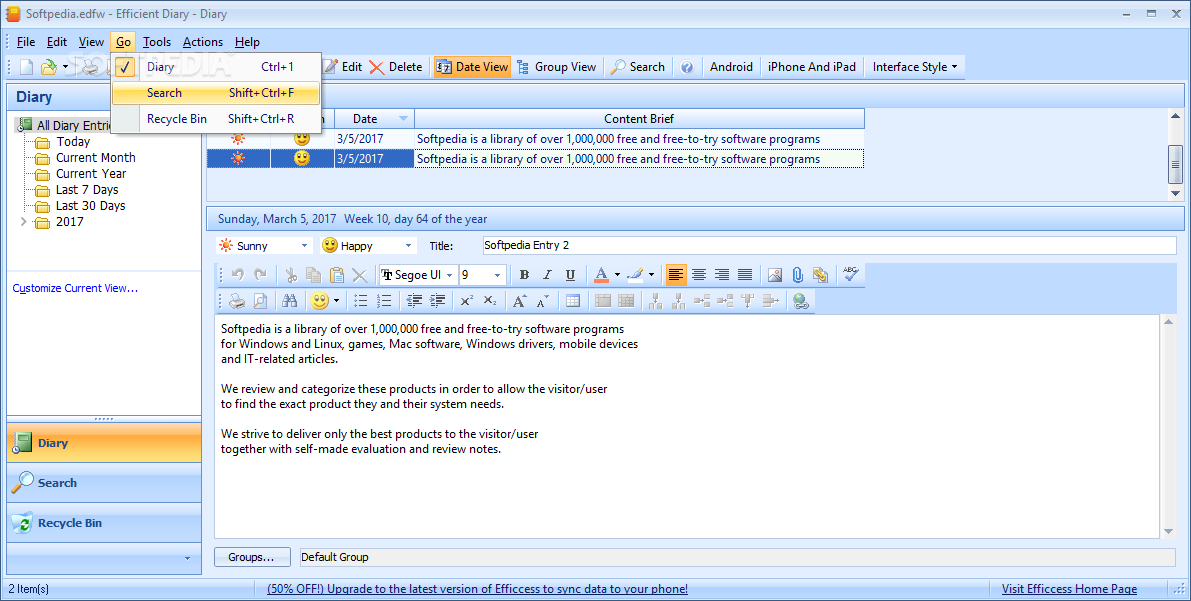Click the Customize Current View link
Image resolution: width=1191 pixels, height=601 pixels.
[75, 288]
